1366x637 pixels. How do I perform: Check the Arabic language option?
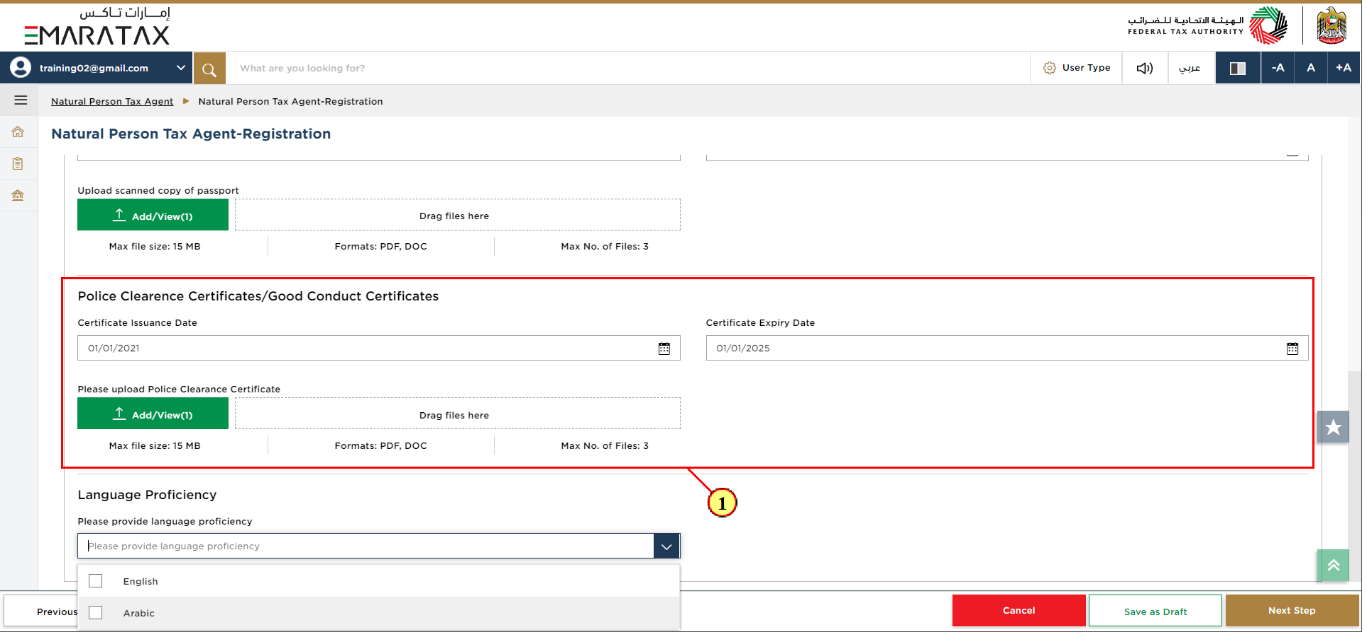(x=96, y=613)
